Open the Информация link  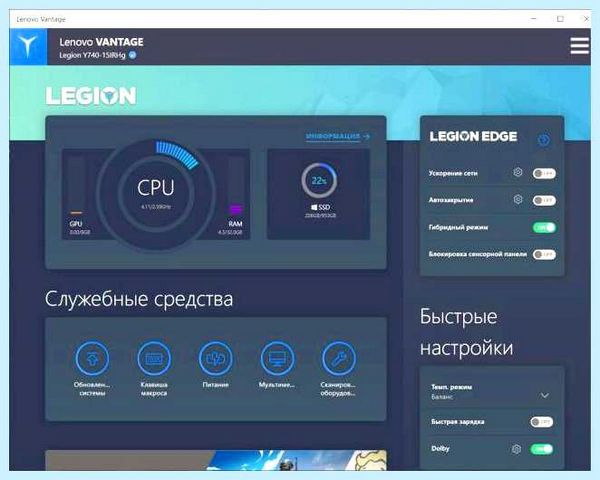pyautogui.click(x=337, y=136)
